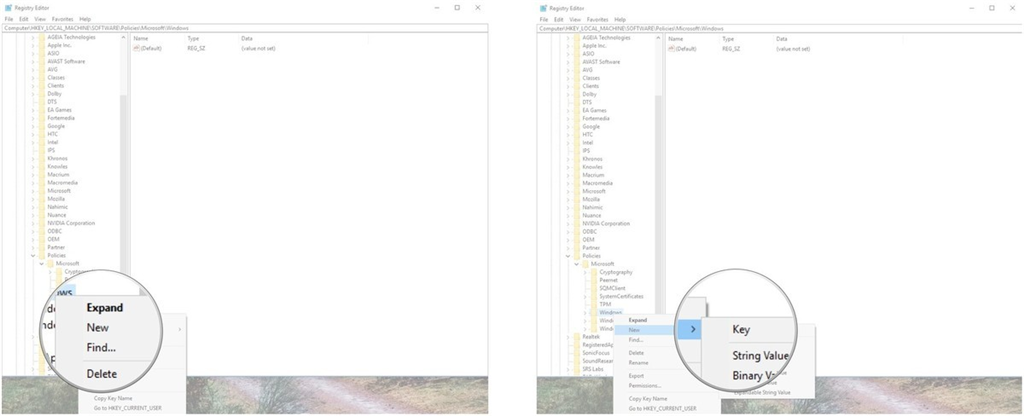Choose Go to HKEY_CURRENT_USER in right window menu

(664, 408)
